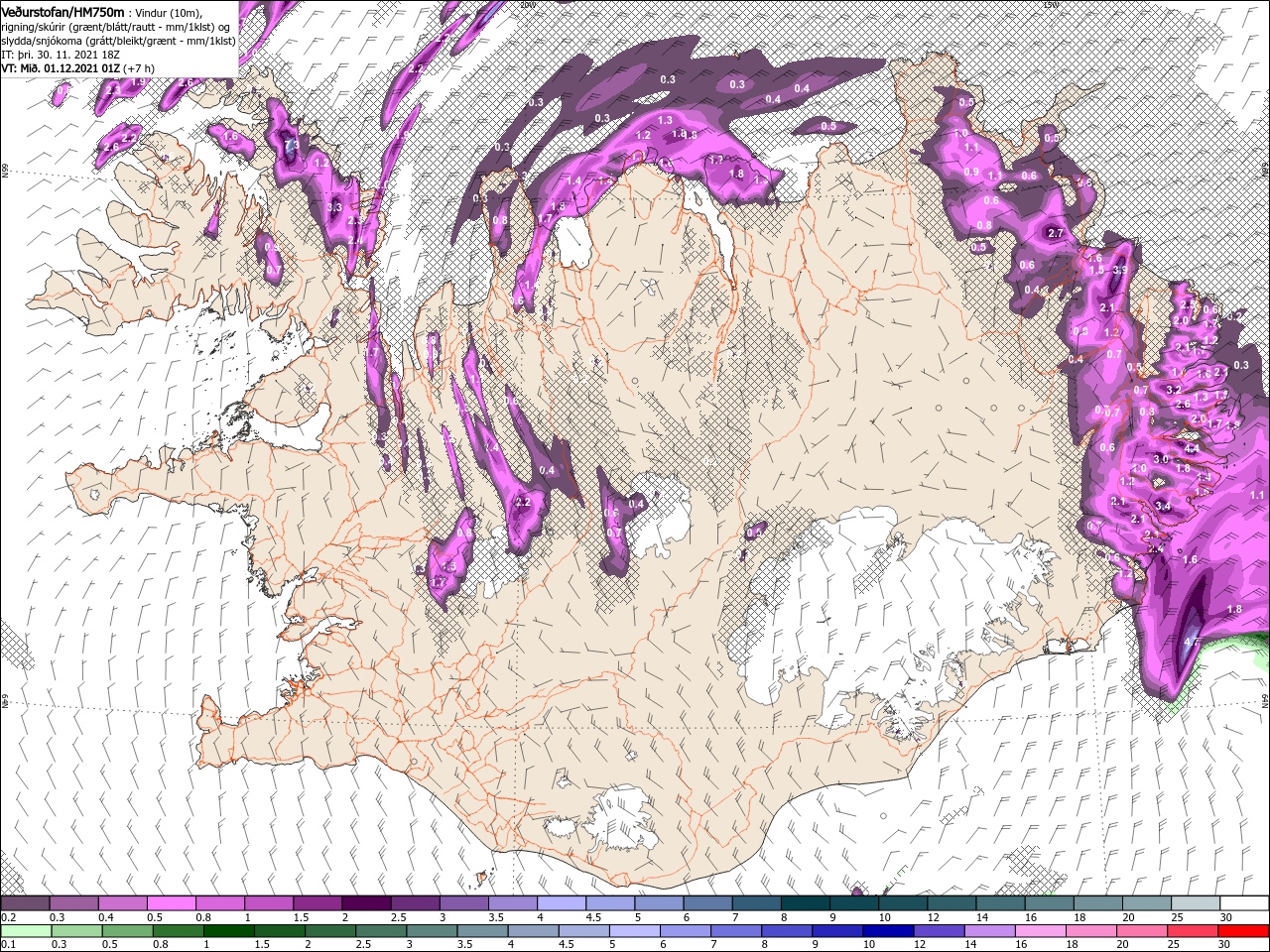Click the snow scale swatch between 0.2 and 0.3
This screenshot has width=1270, height=952.
pyautogui.click(x=25, y=903)
